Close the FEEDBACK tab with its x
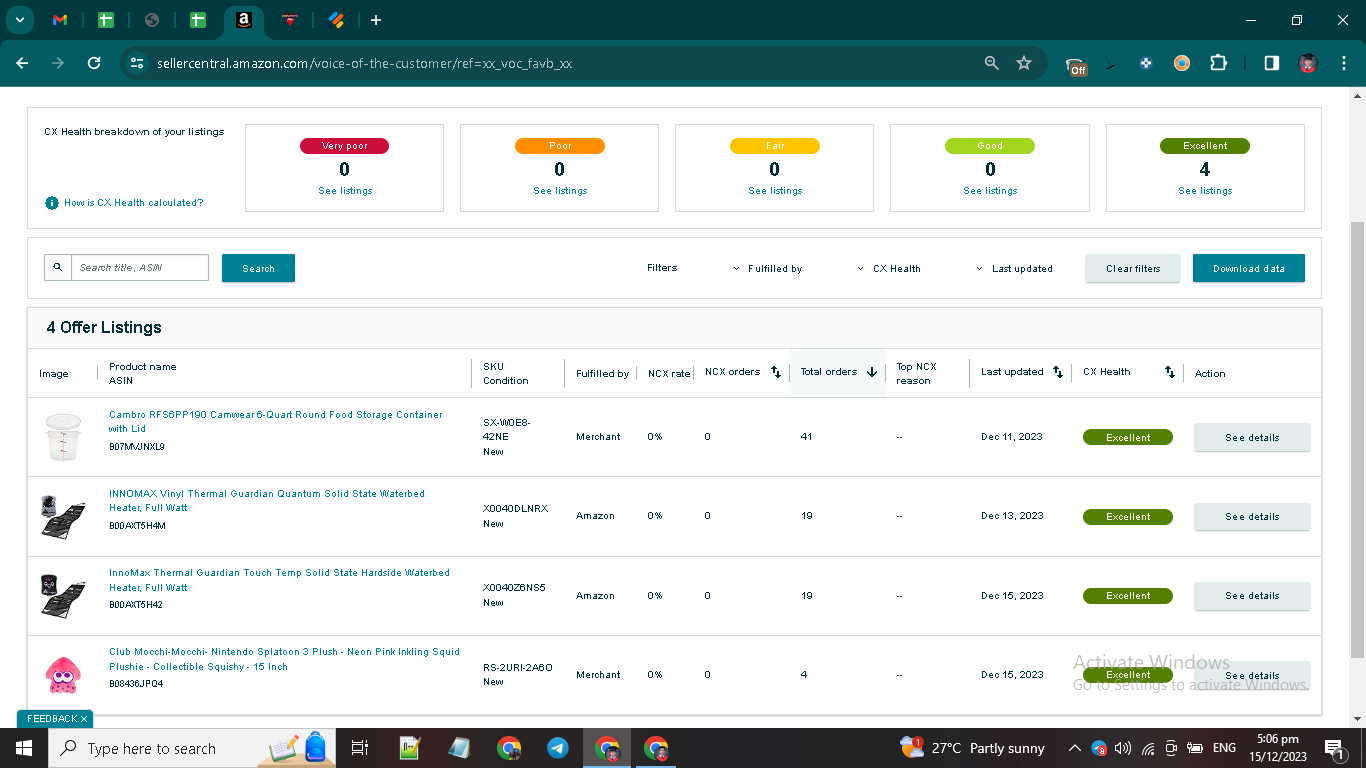 click(x=85, y=719)
